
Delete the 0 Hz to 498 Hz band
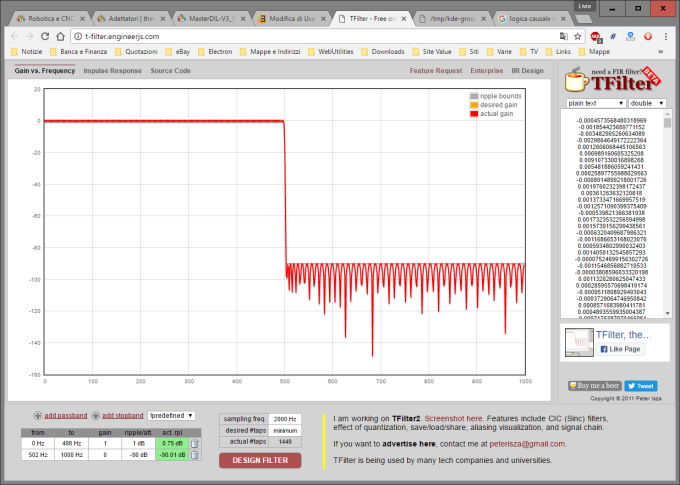195,443
